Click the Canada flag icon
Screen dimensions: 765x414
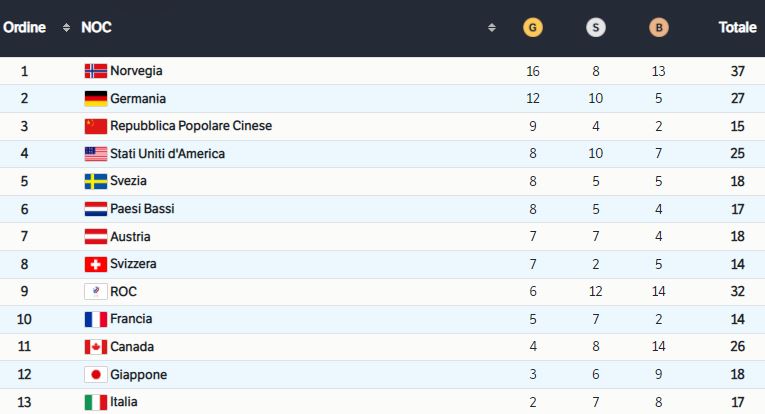click(x=95, y=347)
